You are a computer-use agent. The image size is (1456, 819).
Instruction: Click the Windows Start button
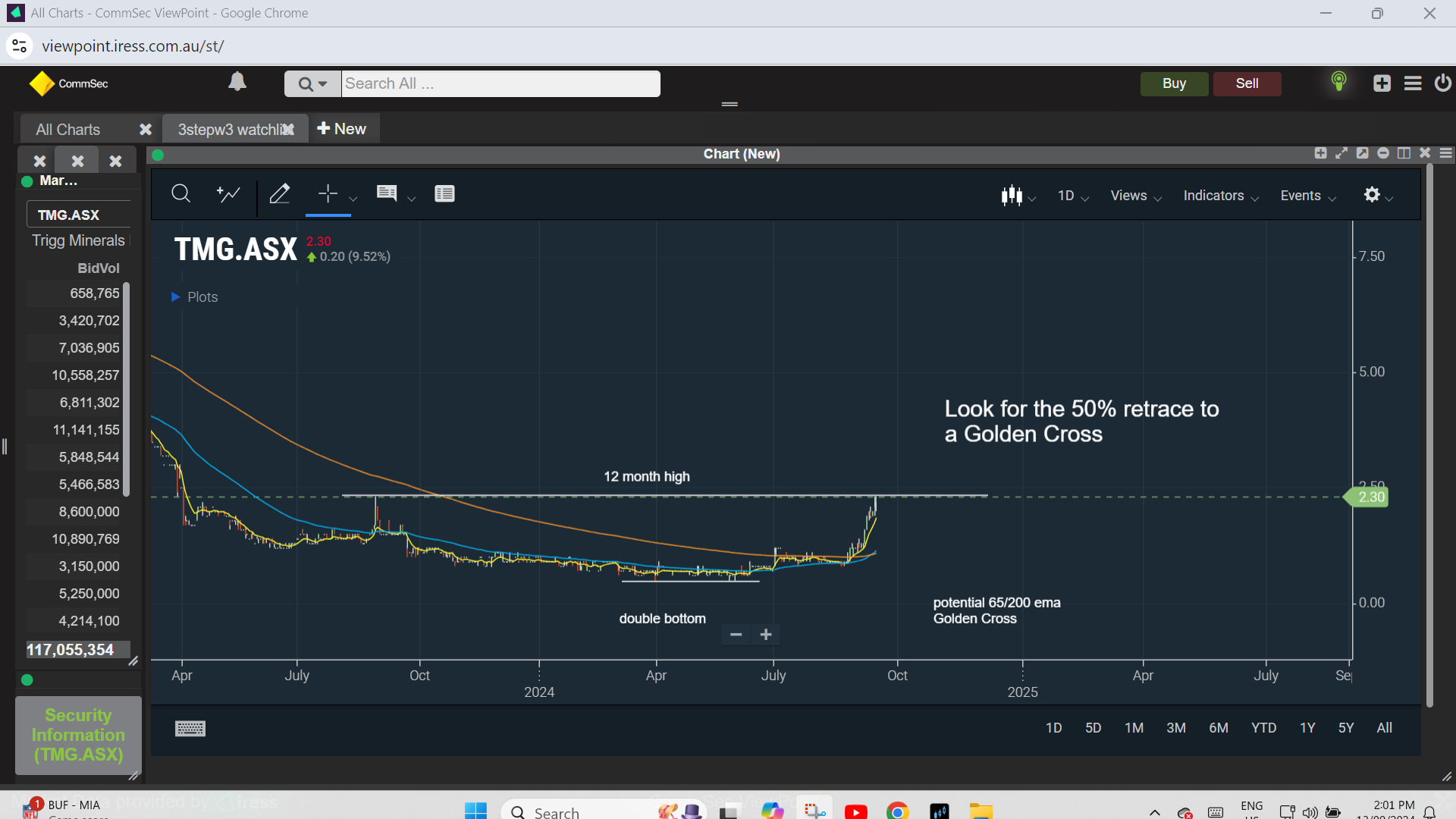click(x=475, y=811)
